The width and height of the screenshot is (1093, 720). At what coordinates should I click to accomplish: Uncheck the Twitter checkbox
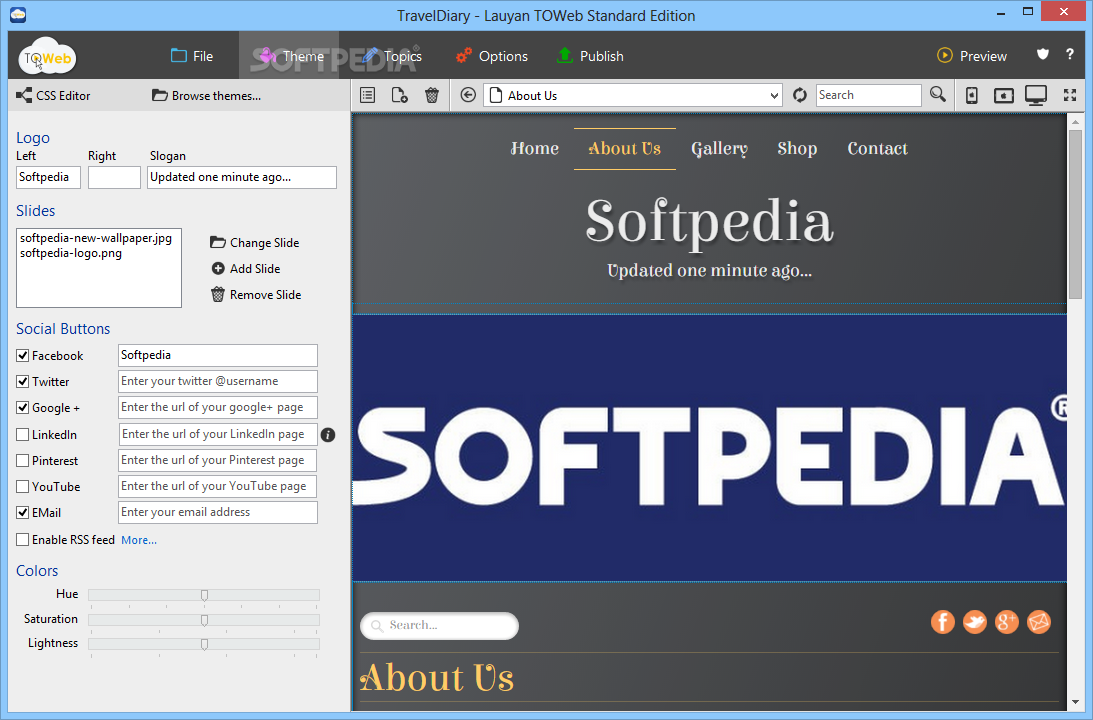tap(22, 382)
